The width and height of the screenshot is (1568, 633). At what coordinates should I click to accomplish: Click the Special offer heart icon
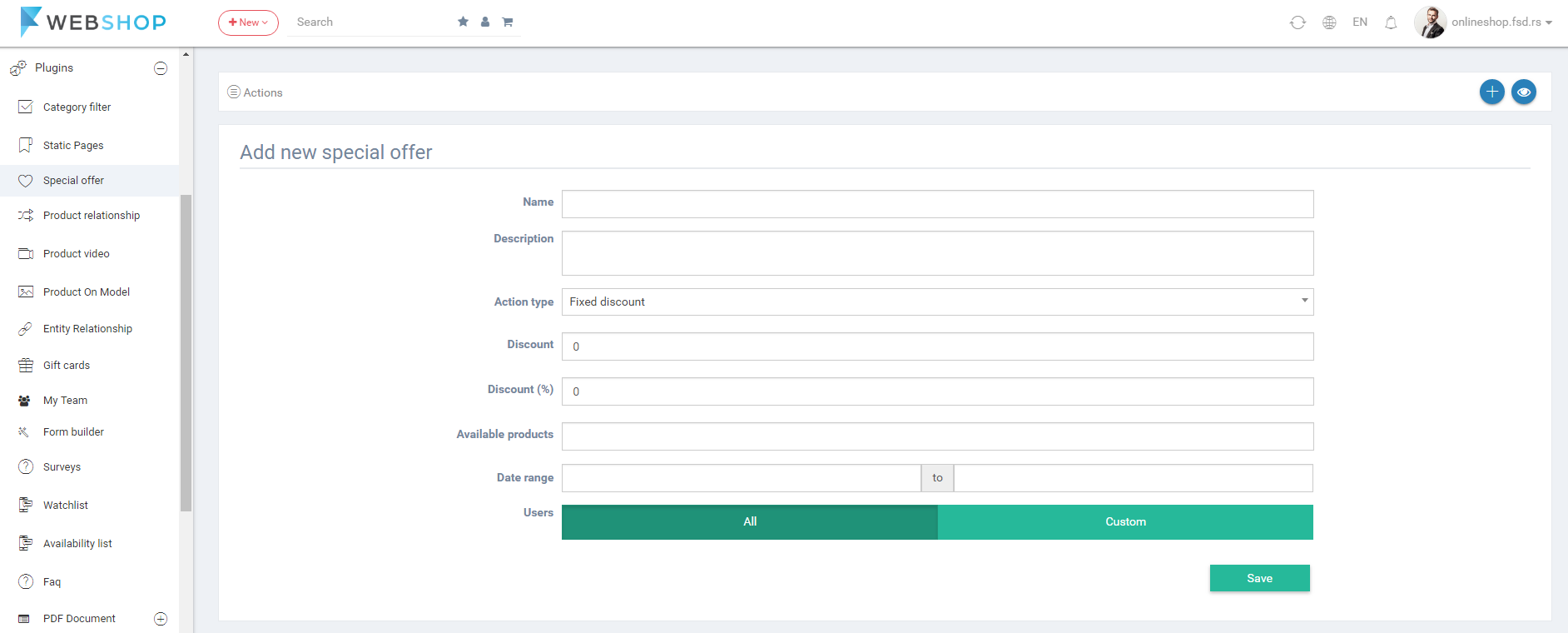[x=26, y=181]
